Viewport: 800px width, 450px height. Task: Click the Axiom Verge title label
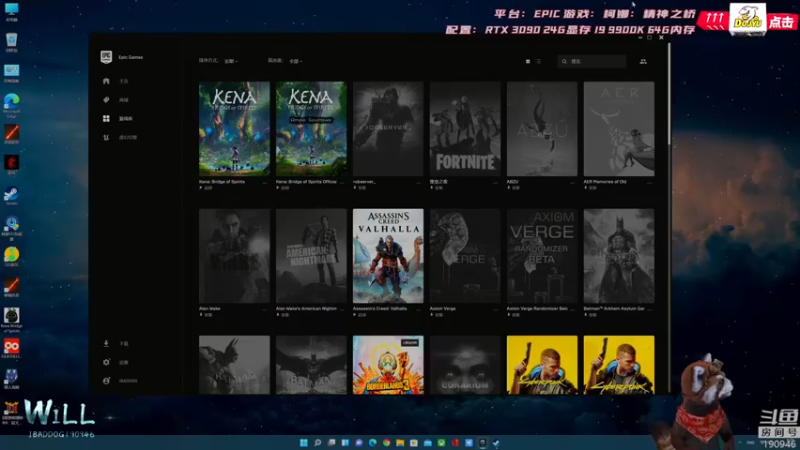click(x=443, y=309)
